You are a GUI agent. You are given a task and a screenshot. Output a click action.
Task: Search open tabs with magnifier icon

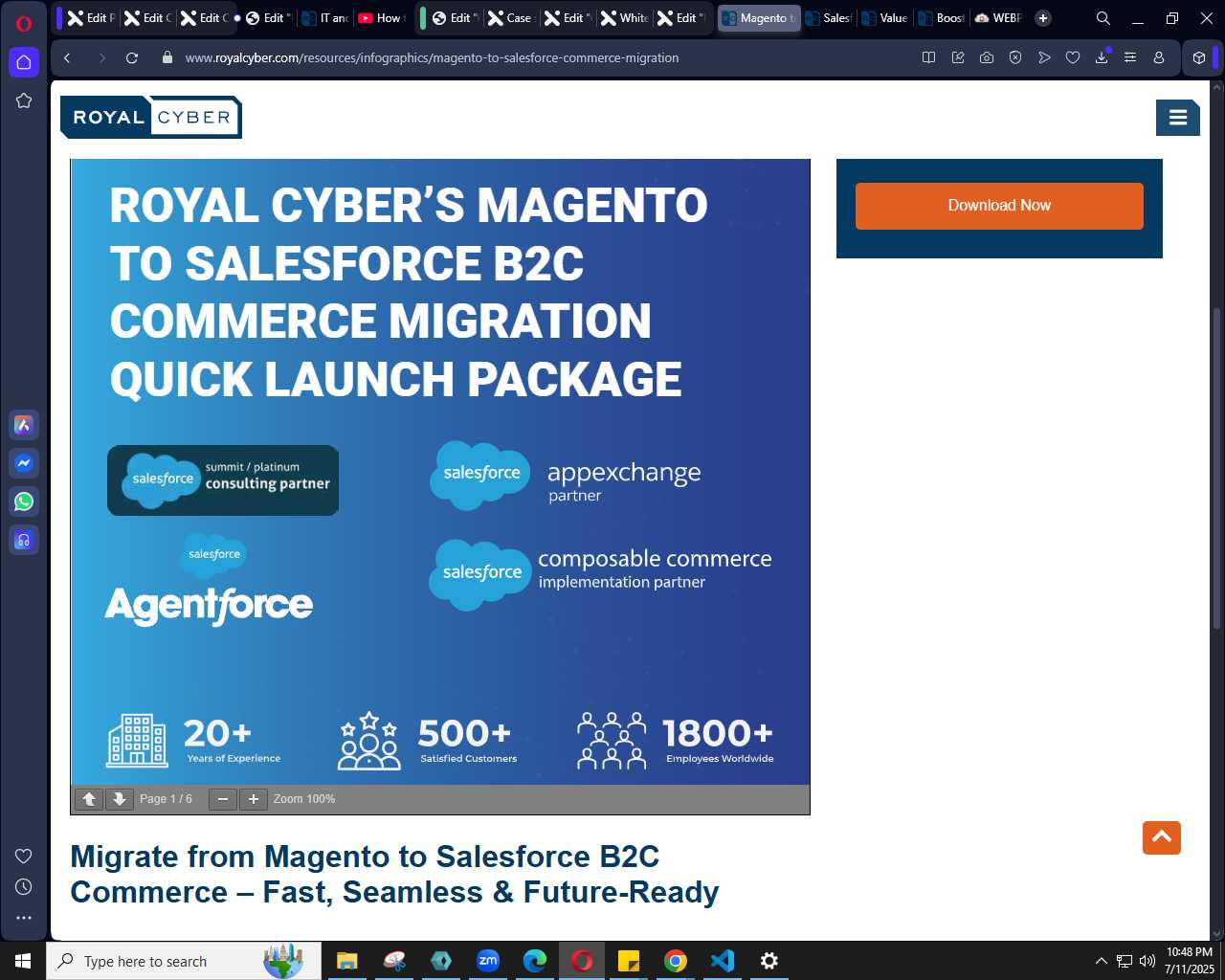[x=1102, y=18]
